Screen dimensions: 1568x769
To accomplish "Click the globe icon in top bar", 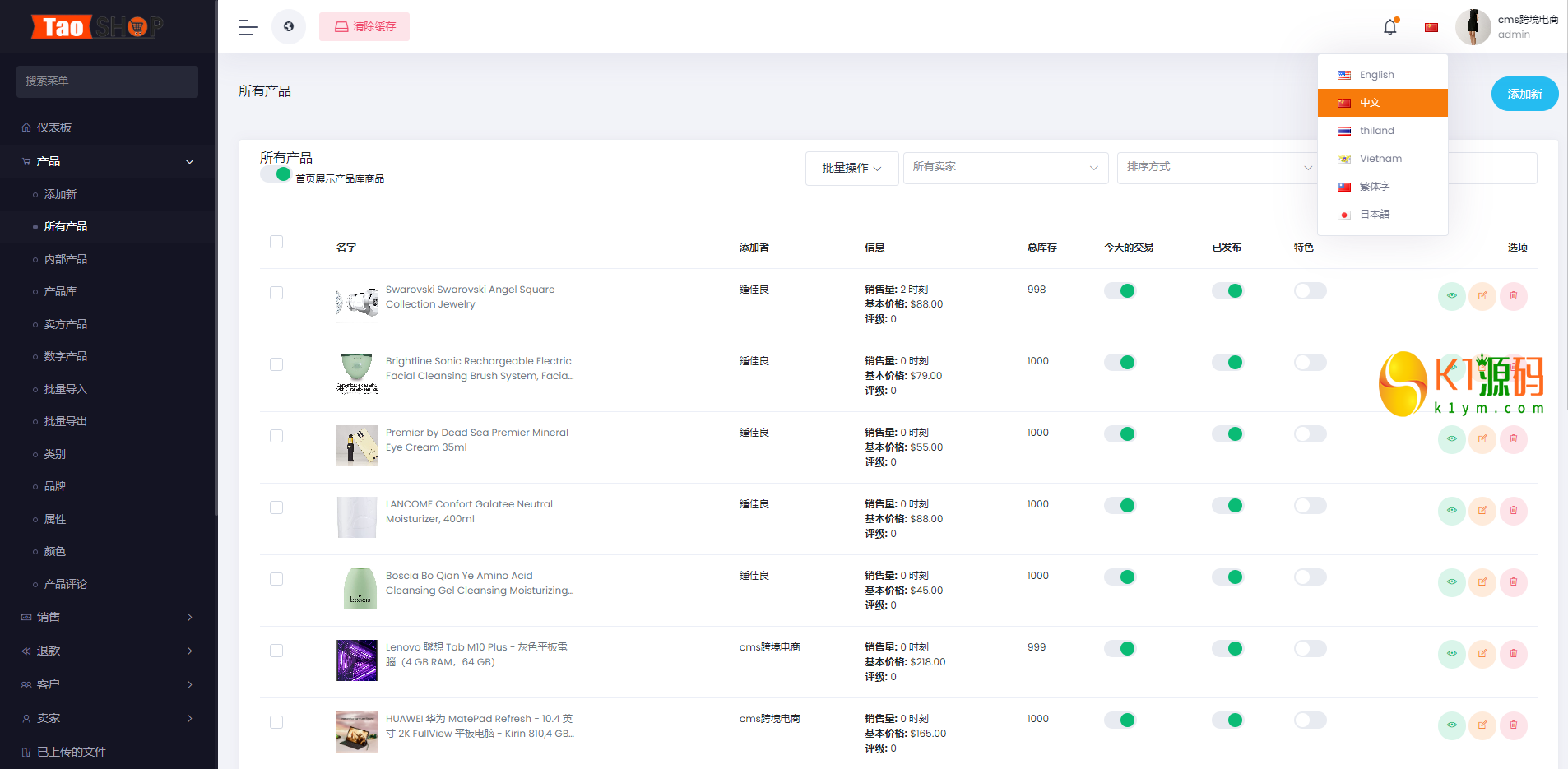I will click(x=289, y=27).
